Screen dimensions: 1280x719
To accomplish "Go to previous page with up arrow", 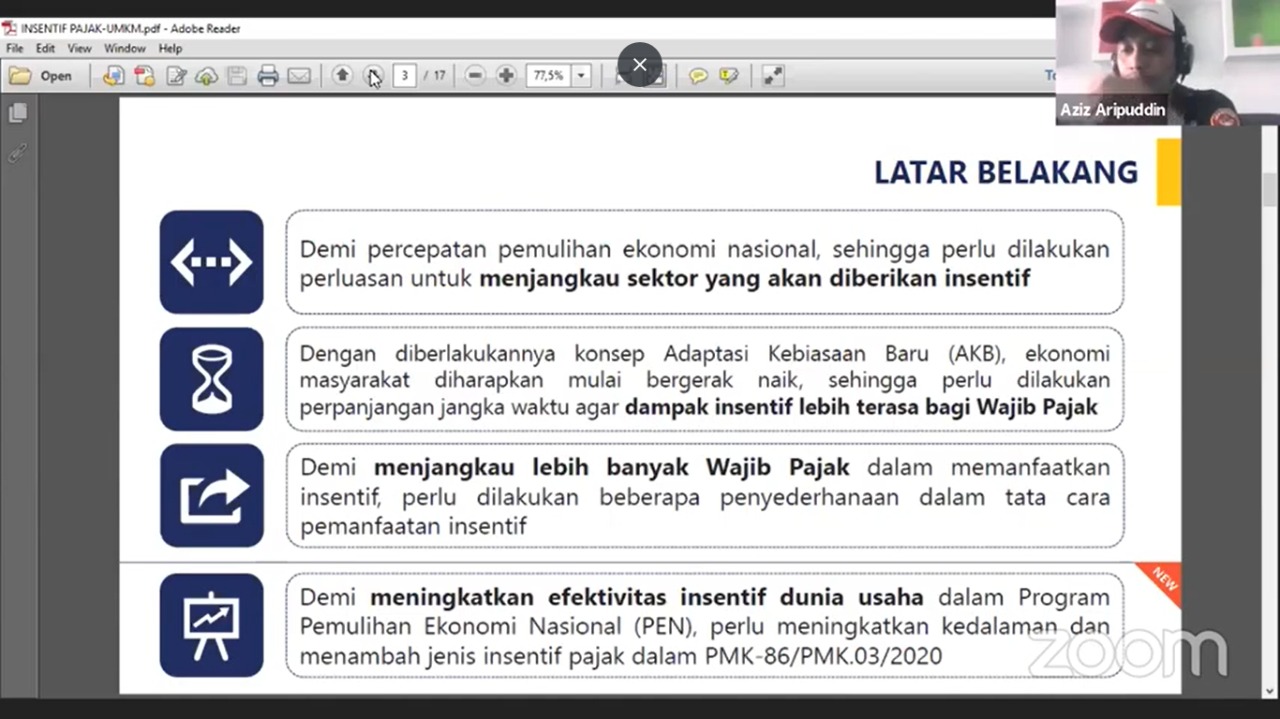I will tap(342, 75).
